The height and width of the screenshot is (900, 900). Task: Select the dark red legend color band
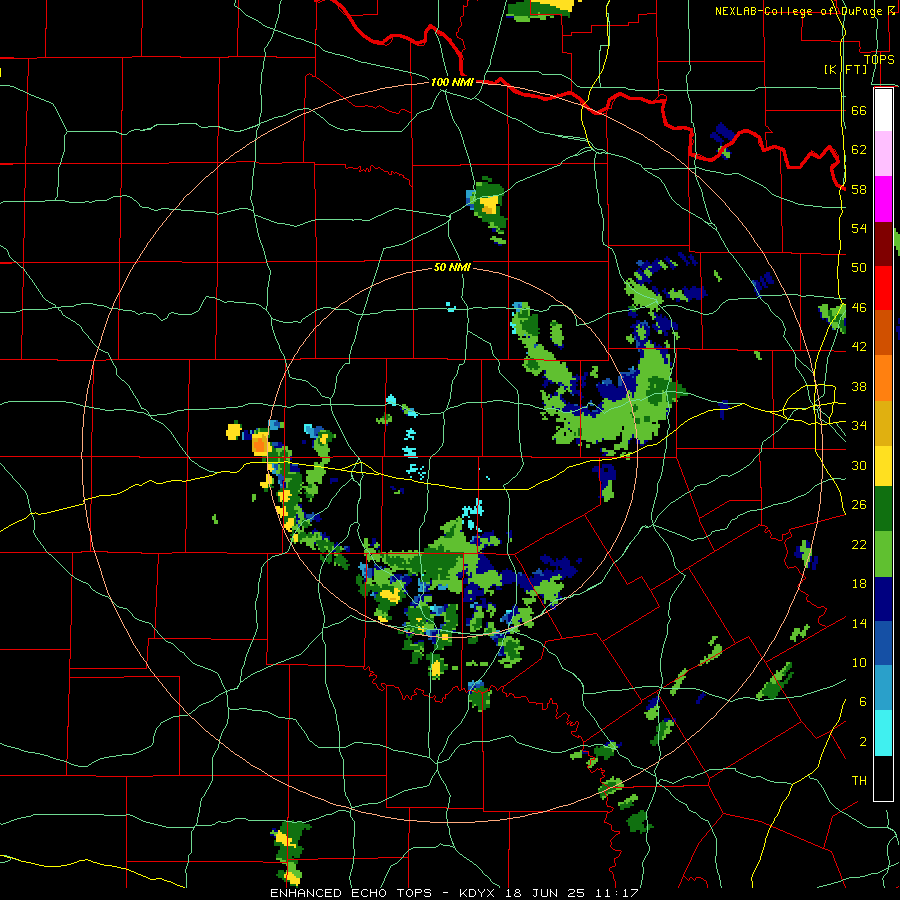883,244
